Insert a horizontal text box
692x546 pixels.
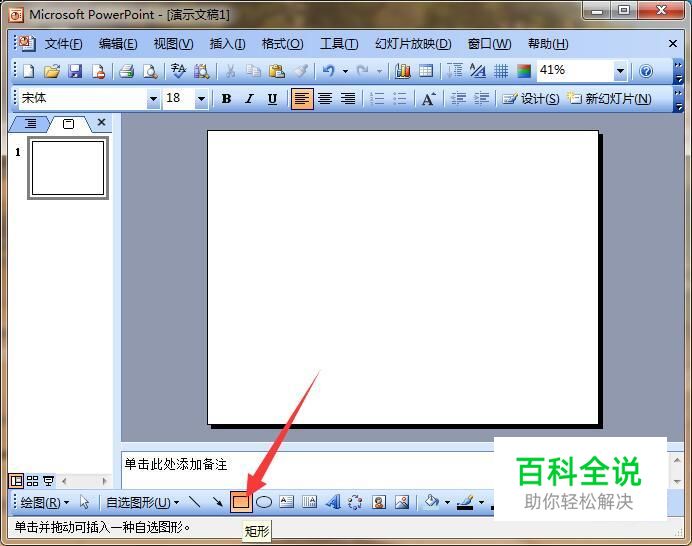(x=287, y=502)
